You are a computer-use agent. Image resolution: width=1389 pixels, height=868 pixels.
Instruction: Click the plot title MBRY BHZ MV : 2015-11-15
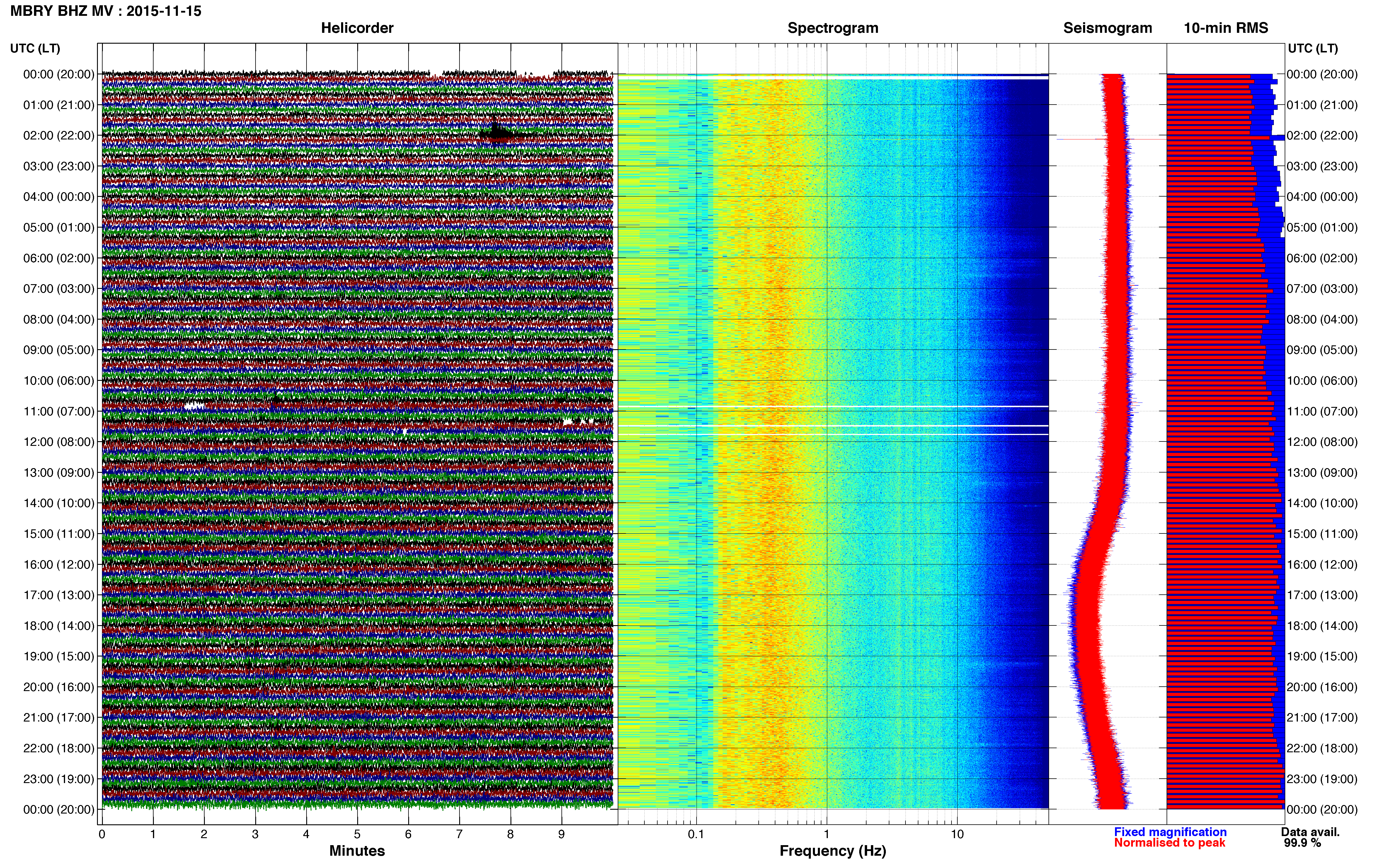[106, 11]
